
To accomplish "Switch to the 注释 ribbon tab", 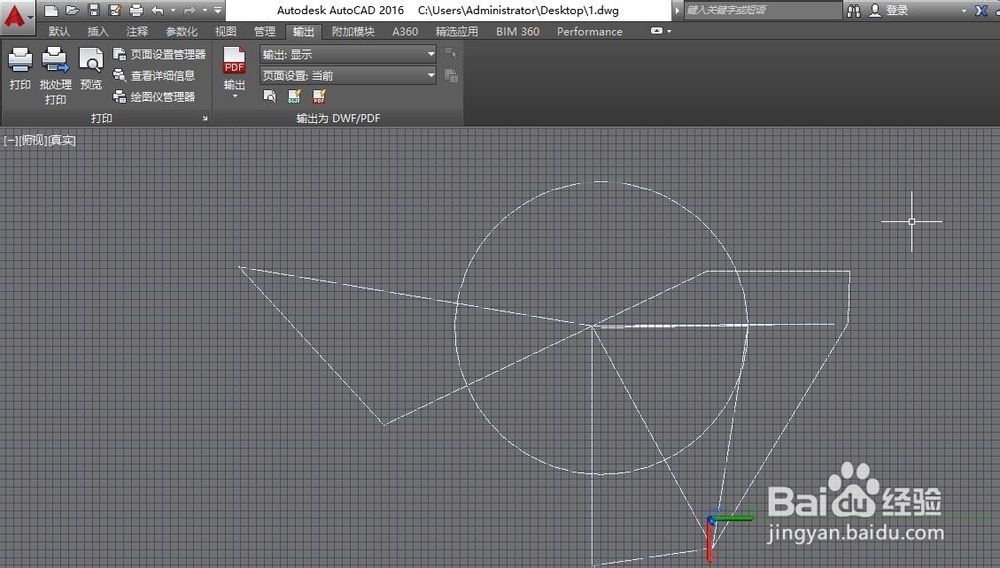I will [136, 31].
